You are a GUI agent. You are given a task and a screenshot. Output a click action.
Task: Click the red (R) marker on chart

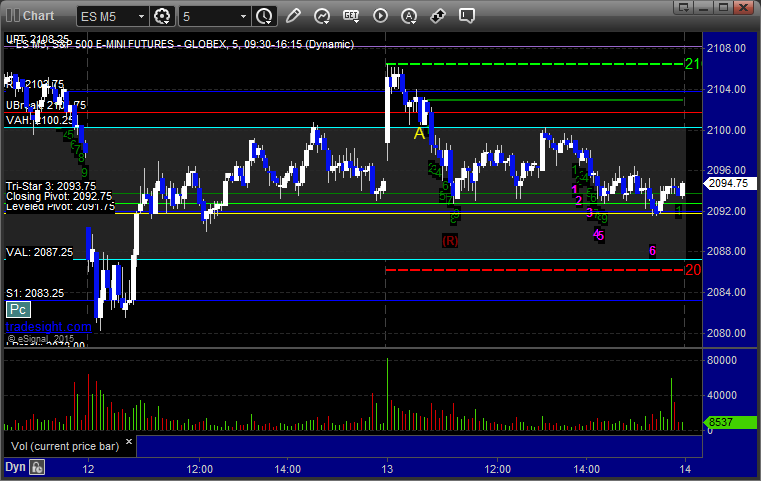[x=450, y=240]
